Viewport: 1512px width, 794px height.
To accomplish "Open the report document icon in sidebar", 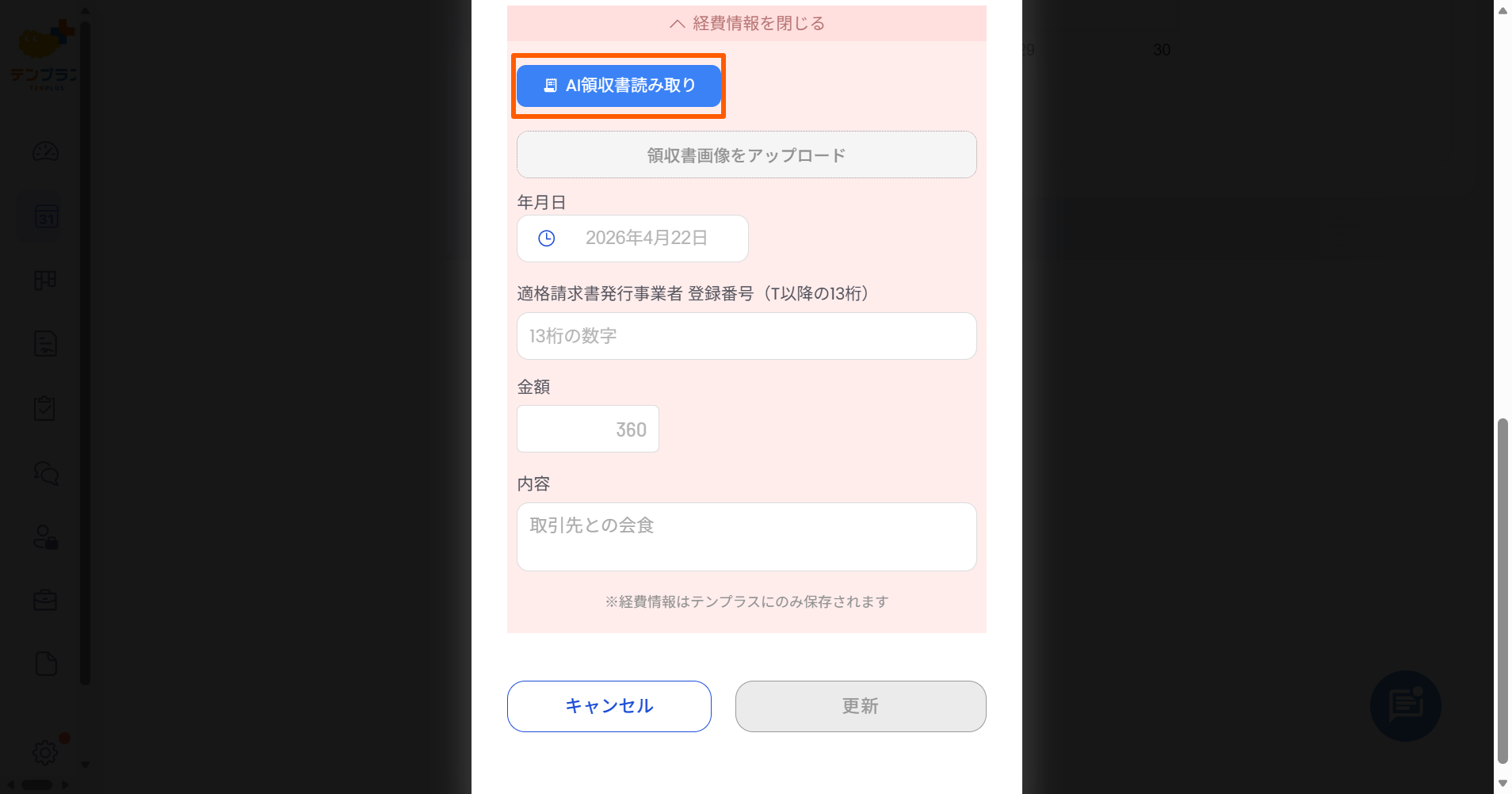I will (45, 343).
